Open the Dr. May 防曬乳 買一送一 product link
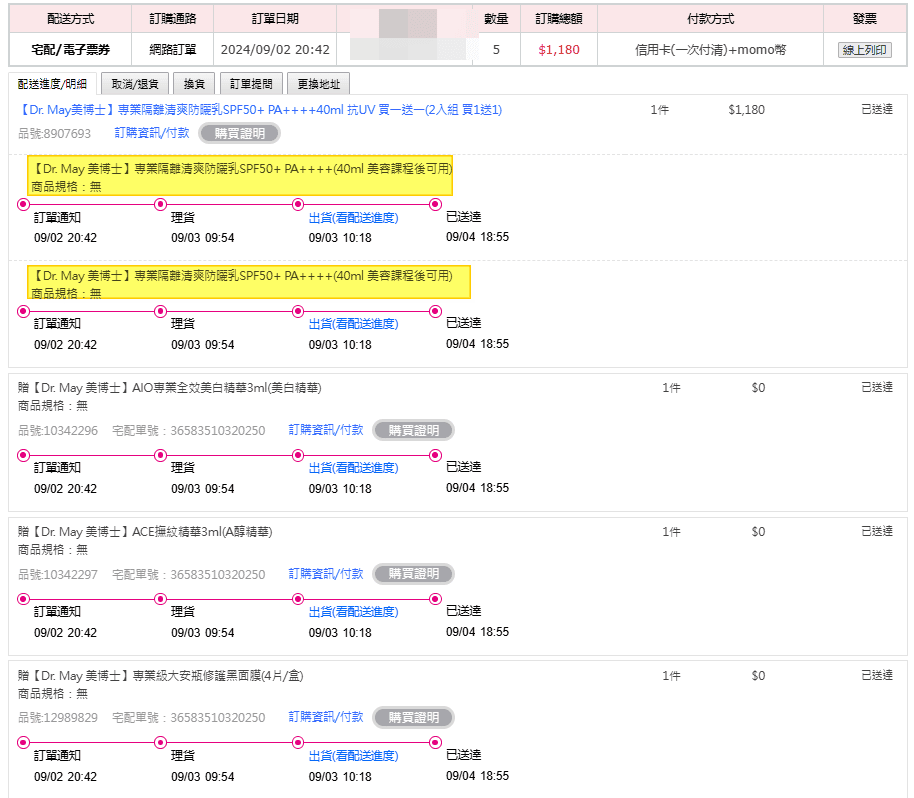The width and height of the screenshot is (914, 798). click(260, 110)
